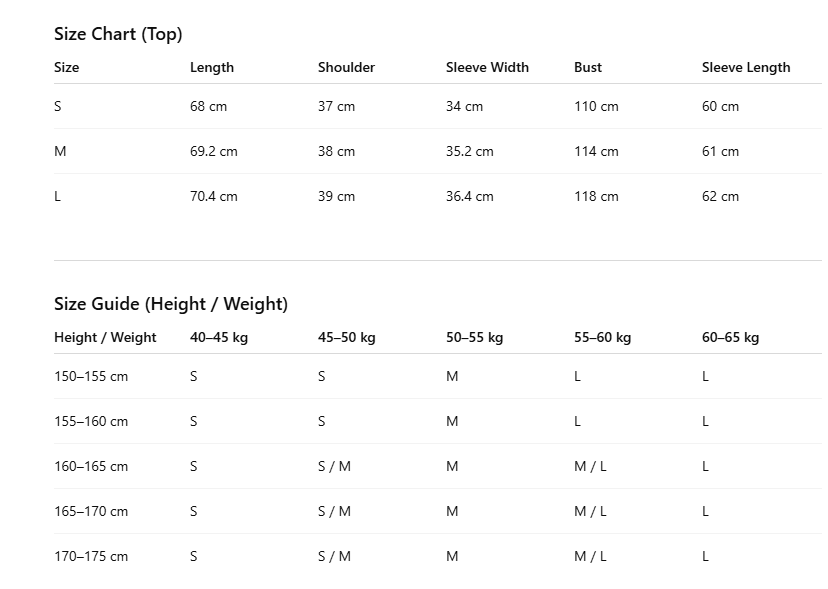Click S / M cell in 165–170 cm row

(x=334, y=511)
